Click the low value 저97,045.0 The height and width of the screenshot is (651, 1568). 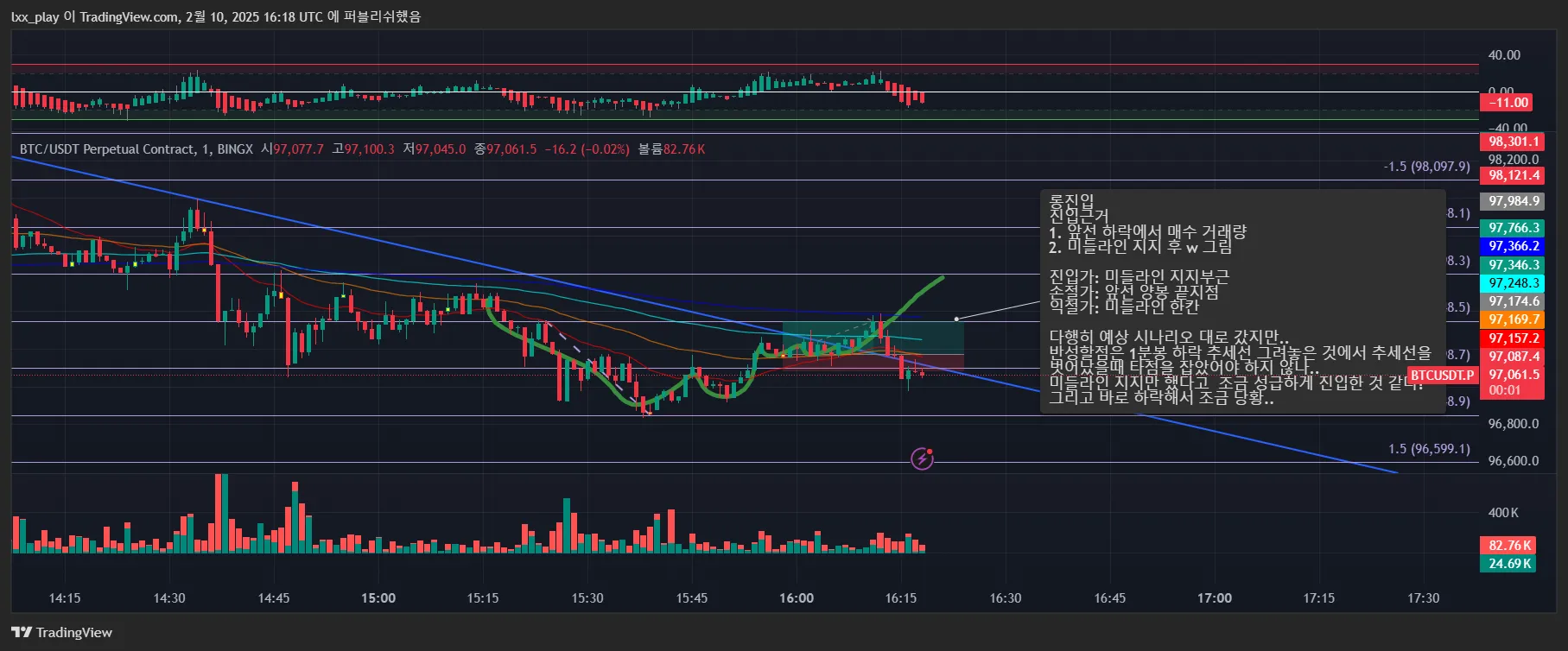click(434, 149)
